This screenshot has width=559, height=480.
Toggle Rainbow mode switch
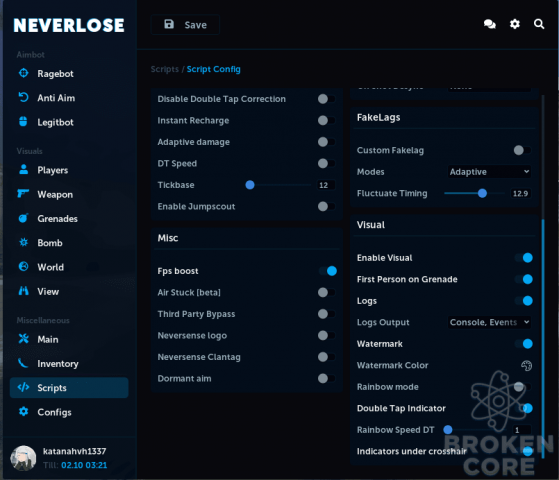pos(522,387)
